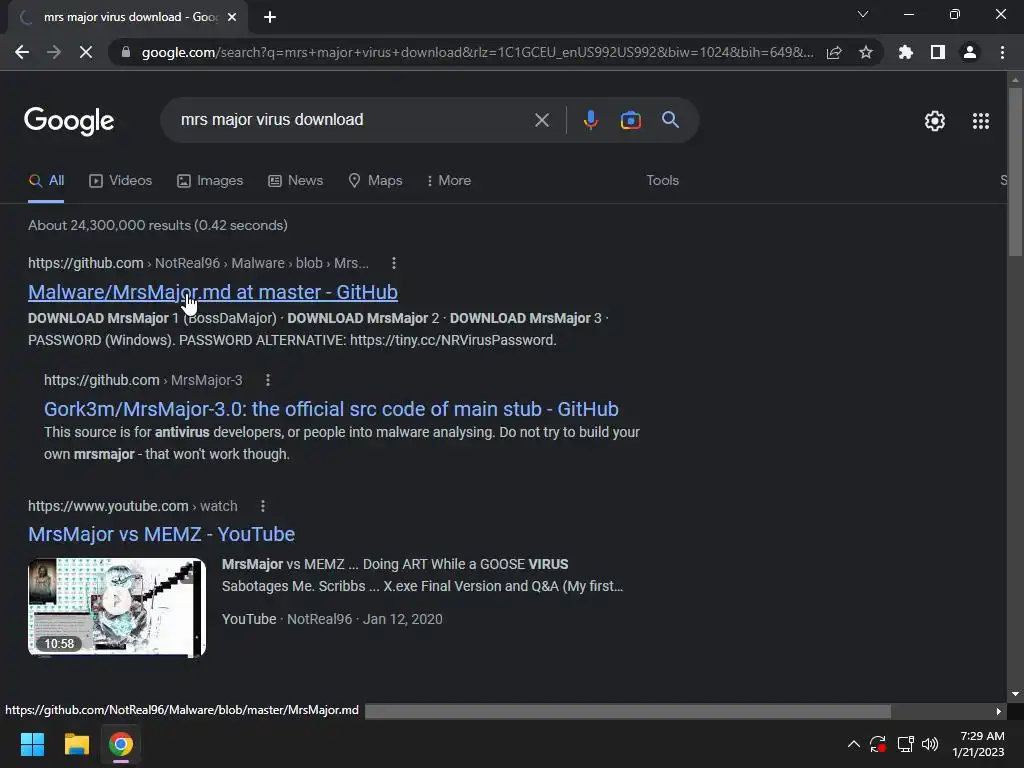This screenshot has width=1024, height=768.
Task: Stop loading the page
Action: tap(86, 52)
